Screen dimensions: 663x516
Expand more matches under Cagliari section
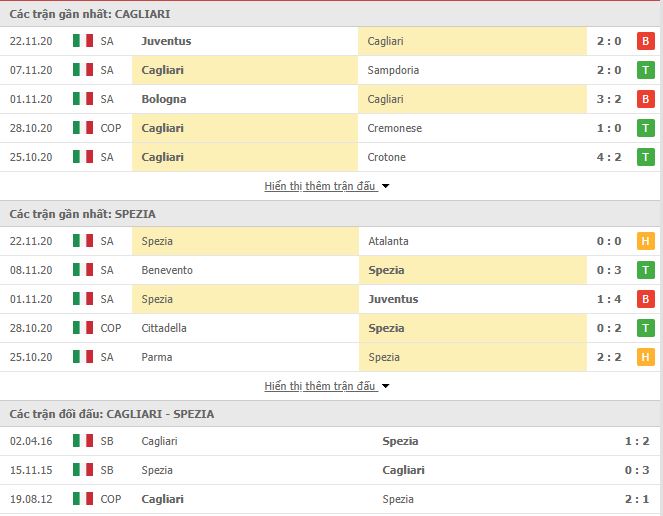point(320,186)
